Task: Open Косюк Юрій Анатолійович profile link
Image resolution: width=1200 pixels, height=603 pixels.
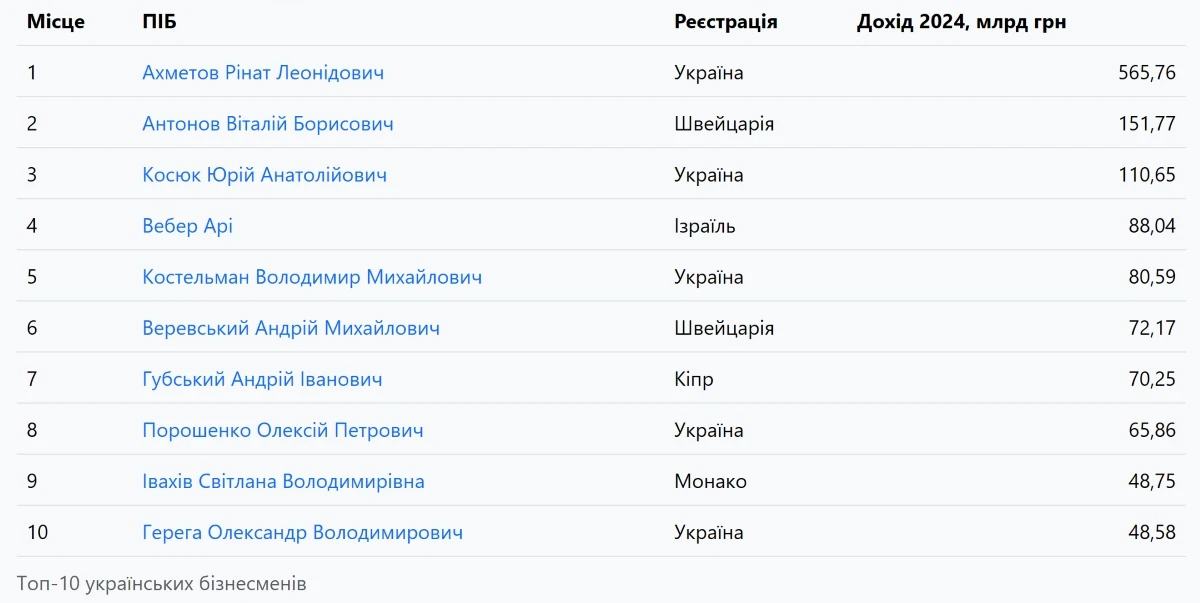Action: click(264, 175)
